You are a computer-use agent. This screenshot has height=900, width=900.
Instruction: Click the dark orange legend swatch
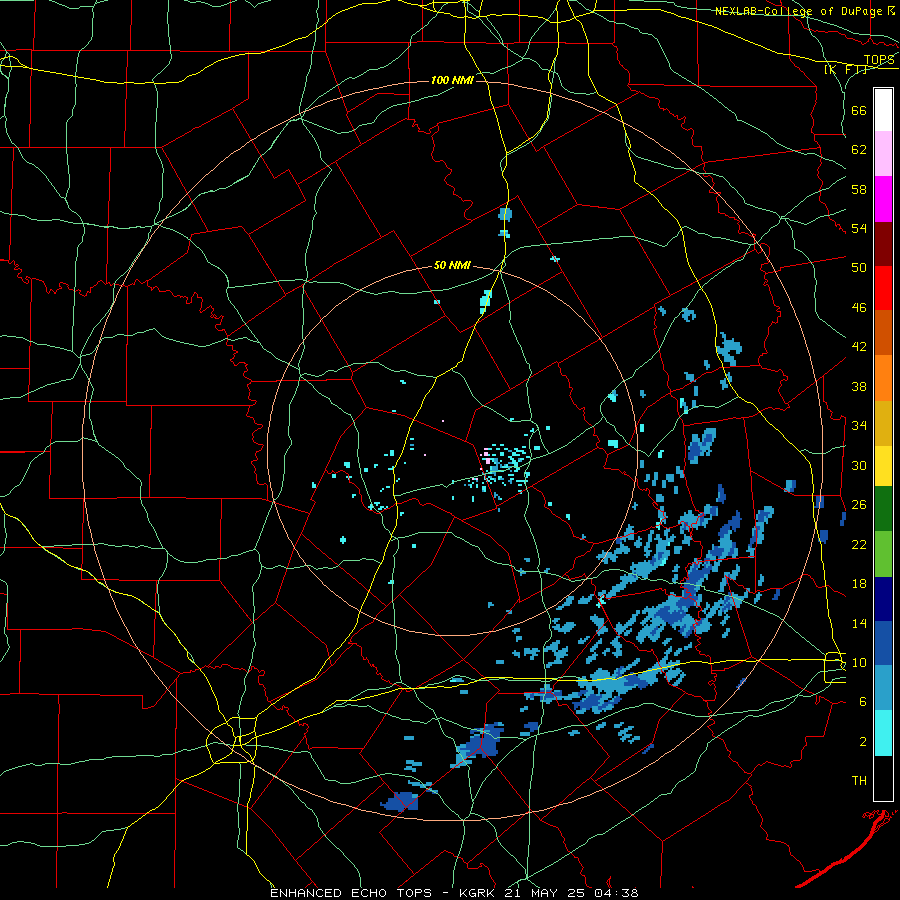883,333
